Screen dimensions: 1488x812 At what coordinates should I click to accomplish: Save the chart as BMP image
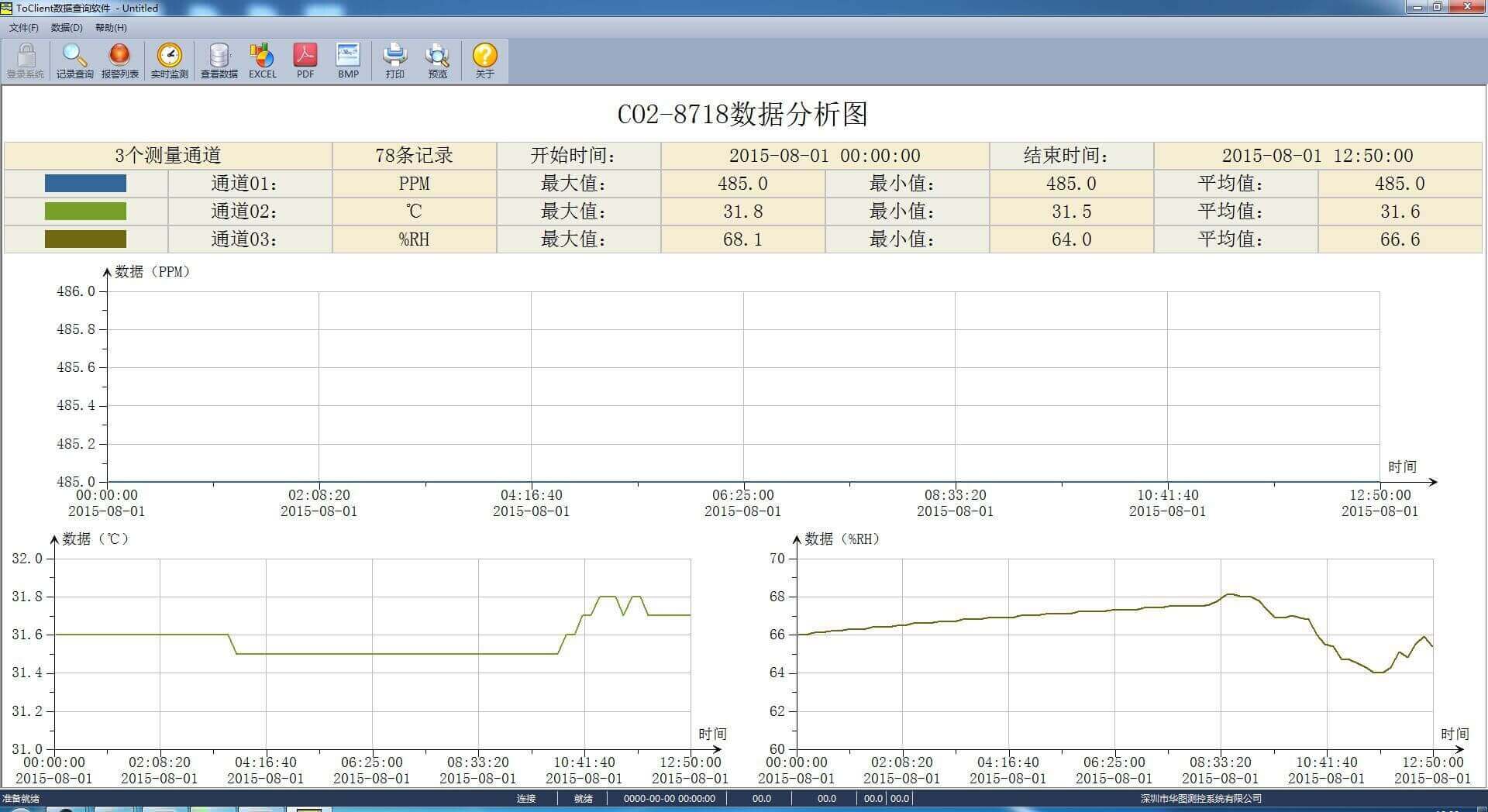point(348,60)
